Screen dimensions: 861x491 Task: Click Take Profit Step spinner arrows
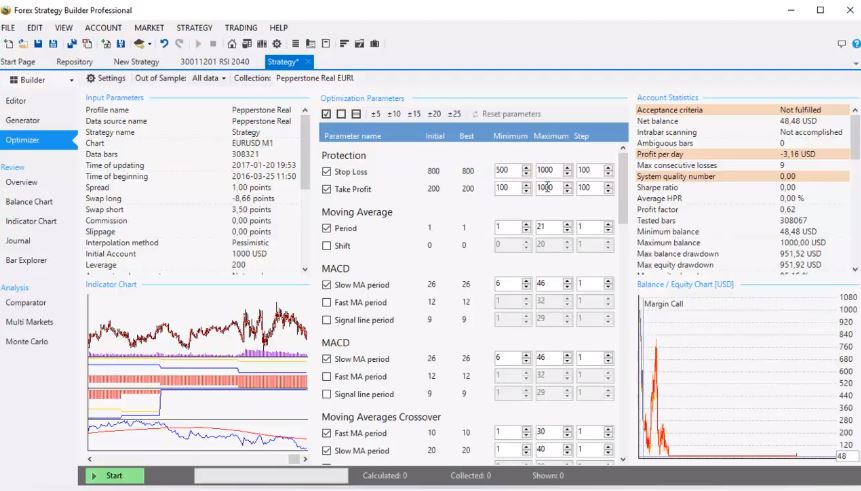(x=608, y=188)
